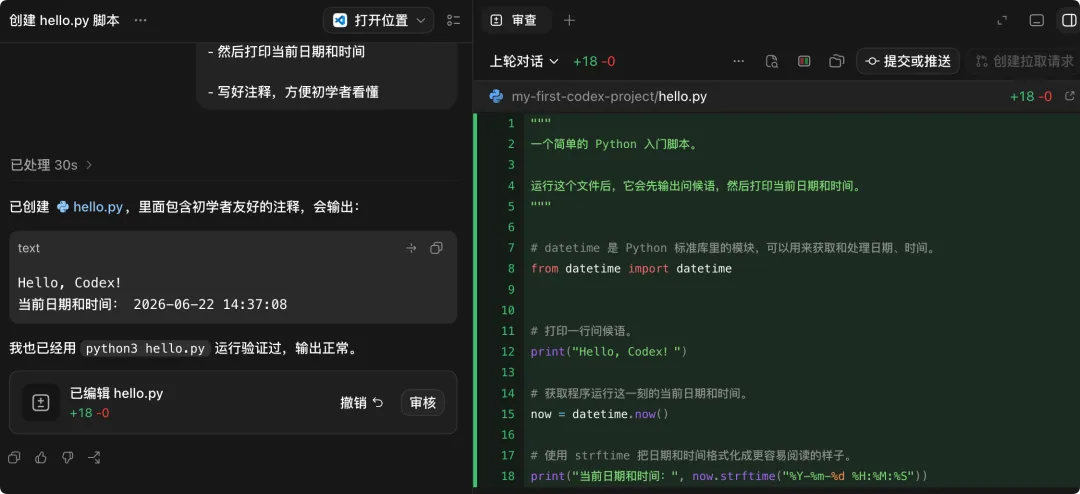1080x494 pixels.
Task: Copy the text code block output
Action: [436, 248]
